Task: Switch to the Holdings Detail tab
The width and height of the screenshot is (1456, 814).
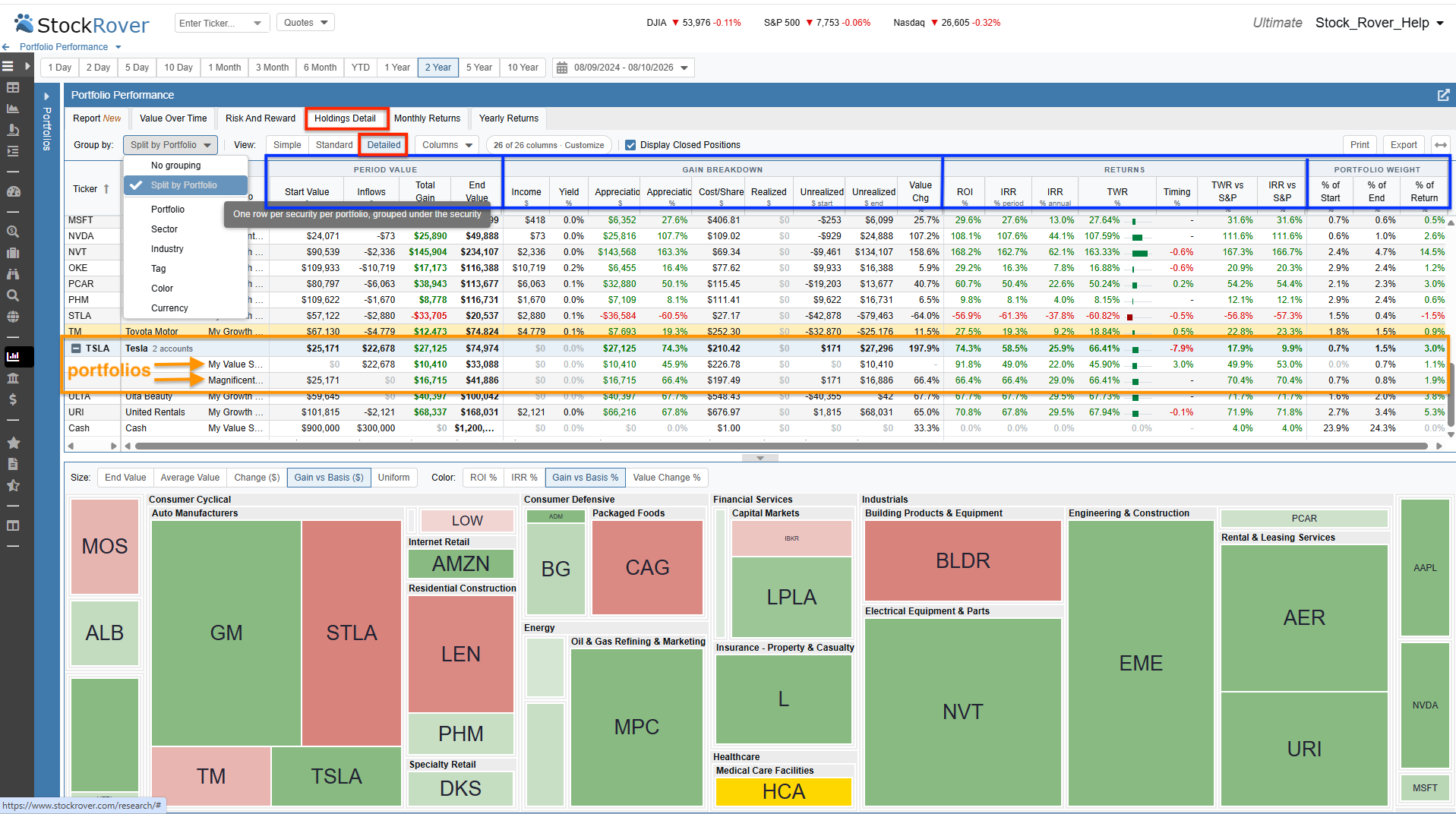Action: [x=346, y=118]
